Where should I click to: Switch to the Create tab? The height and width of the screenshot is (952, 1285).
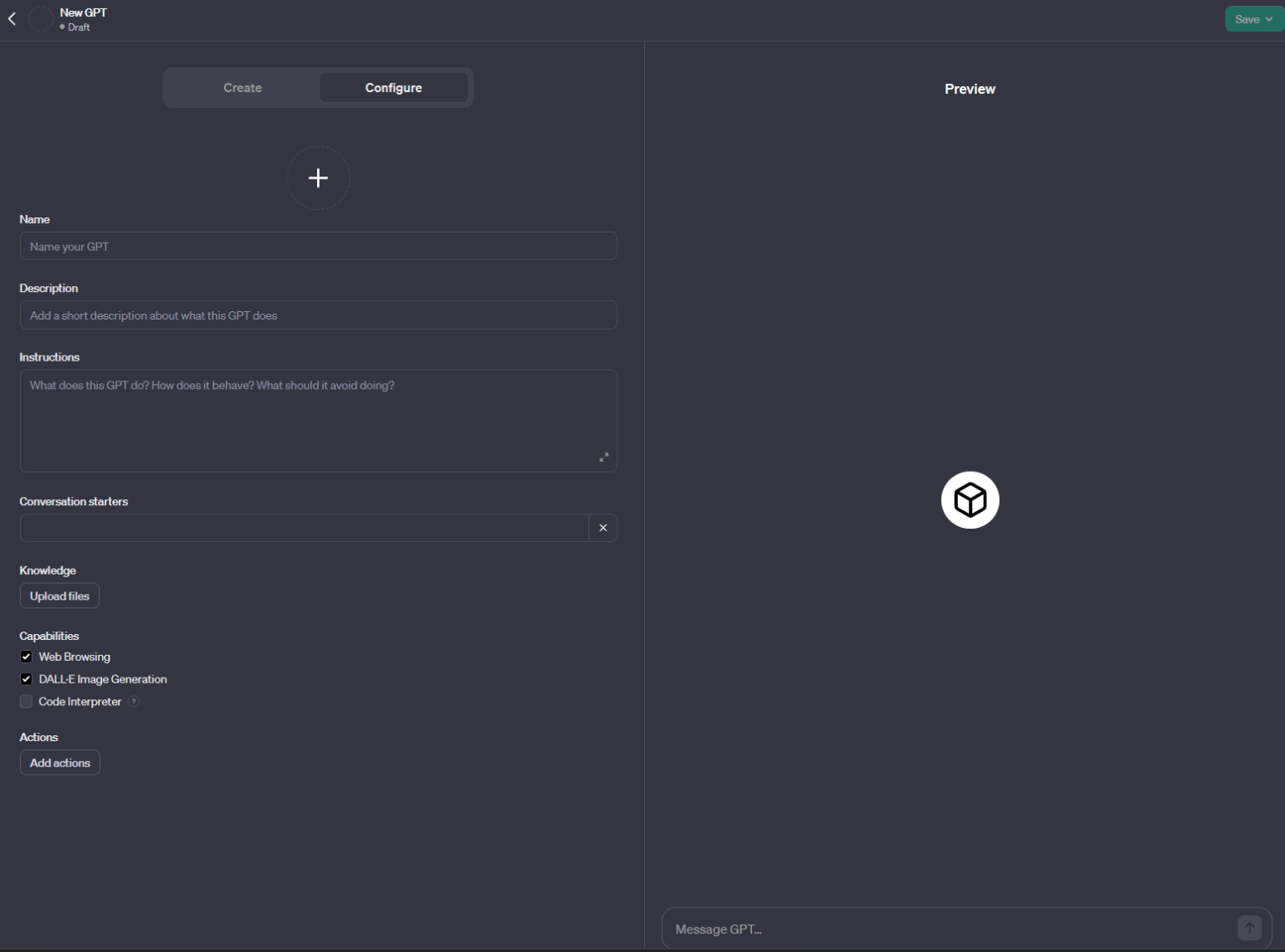point(242,87)
